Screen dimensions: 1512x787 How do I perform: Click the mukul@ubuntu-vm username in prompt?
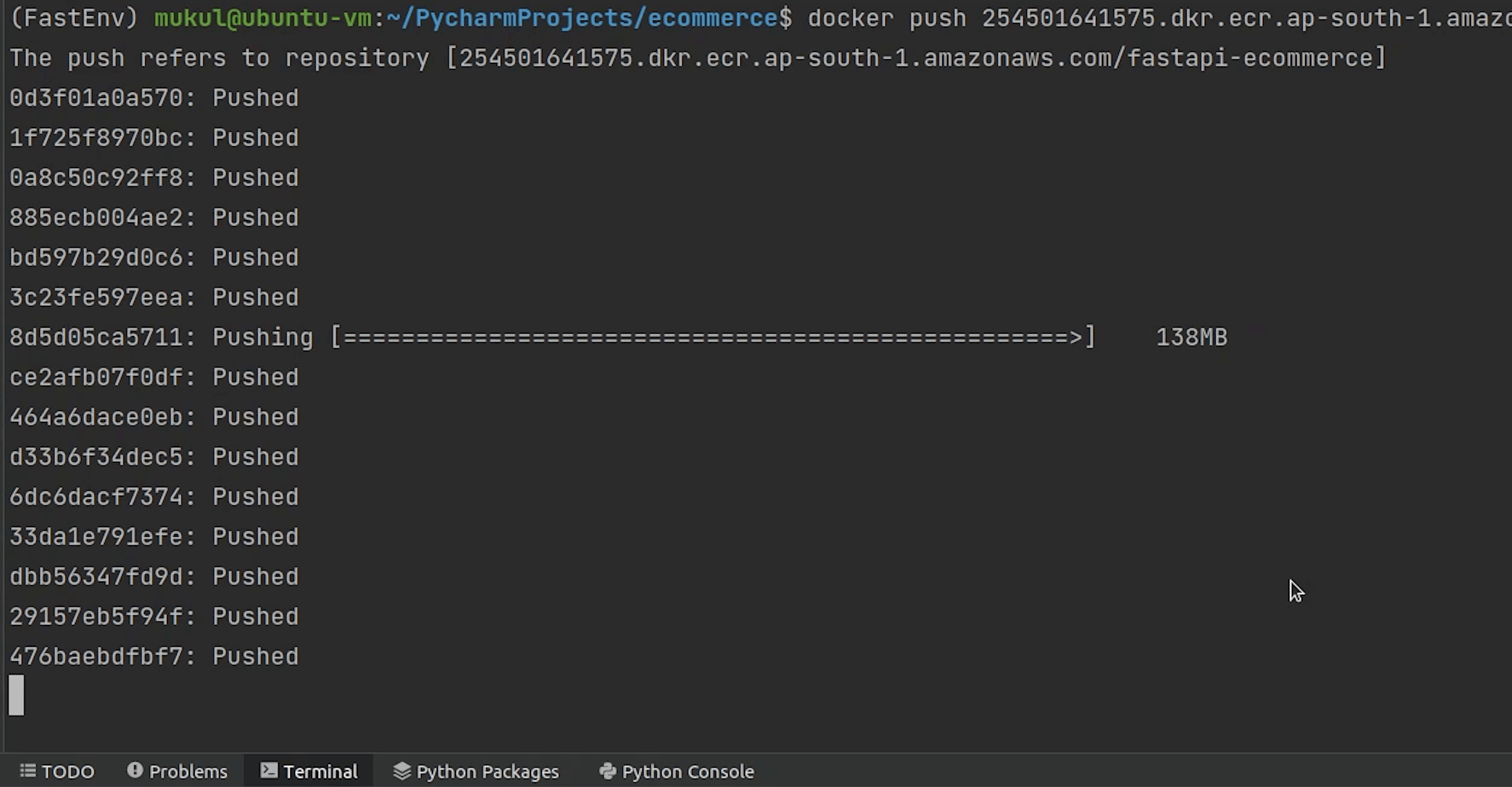(262, 18)
